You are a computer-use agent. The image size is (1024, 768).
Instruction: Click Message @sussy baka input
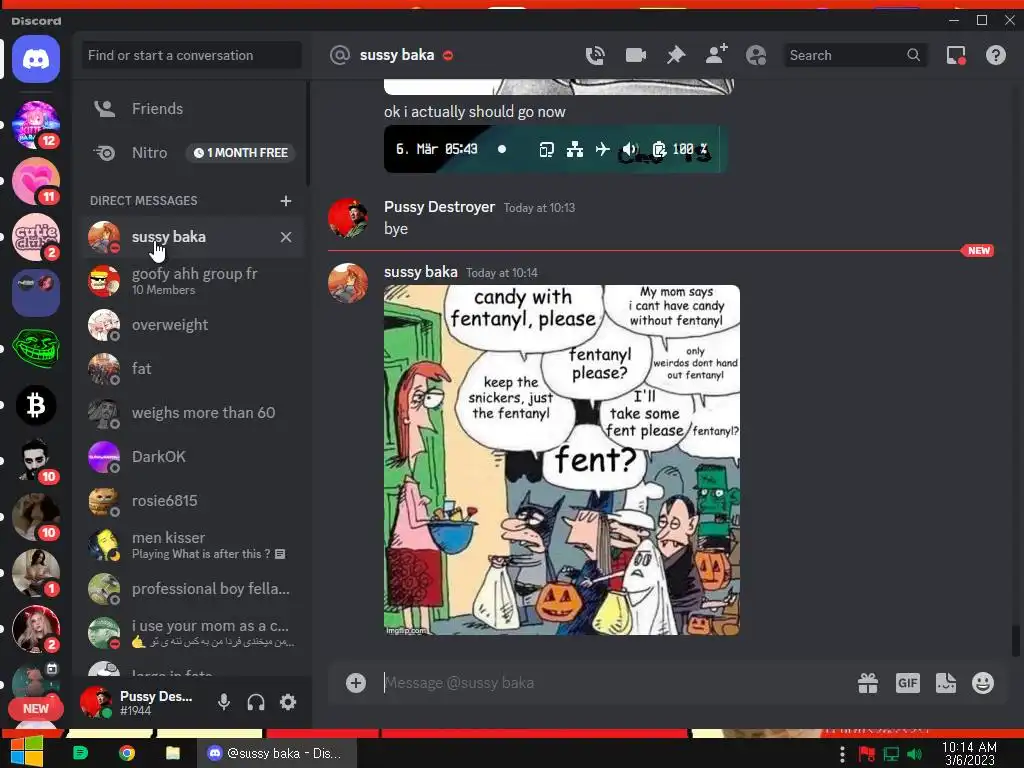[x=614, y=683]
